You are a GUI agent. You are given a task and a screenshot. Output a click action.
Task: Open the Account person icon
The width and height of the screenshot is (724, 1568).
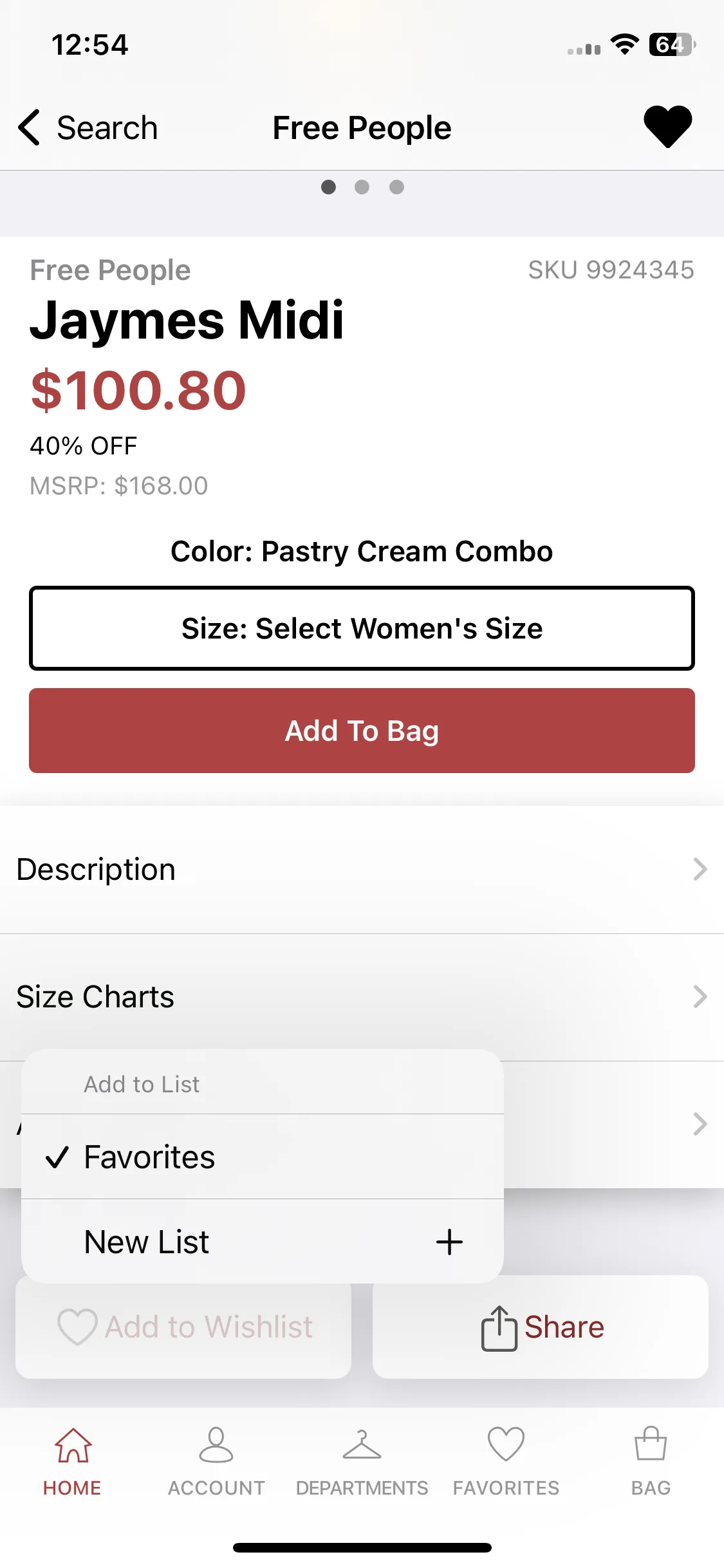click(216, 1445)
